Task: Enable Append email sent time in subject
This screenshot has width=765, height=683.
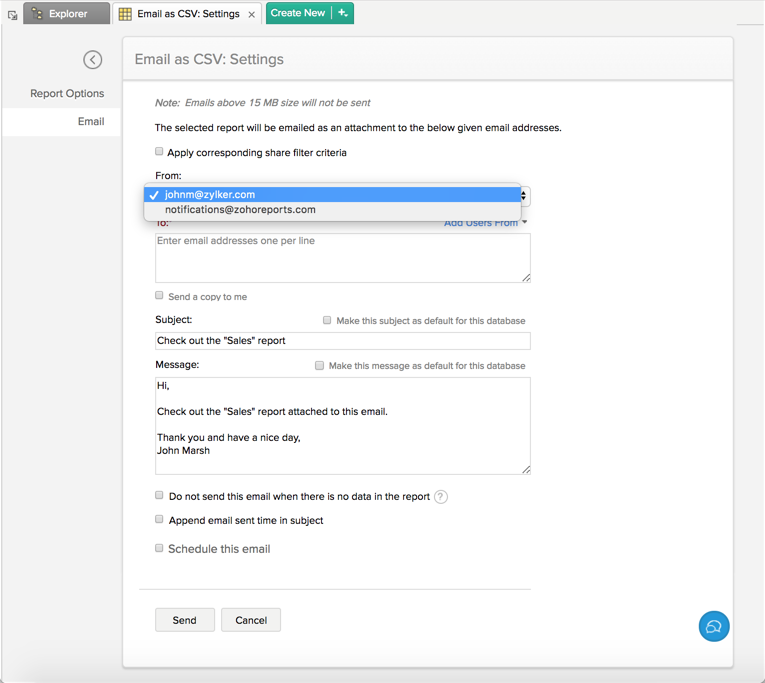Action: (159, 520)
